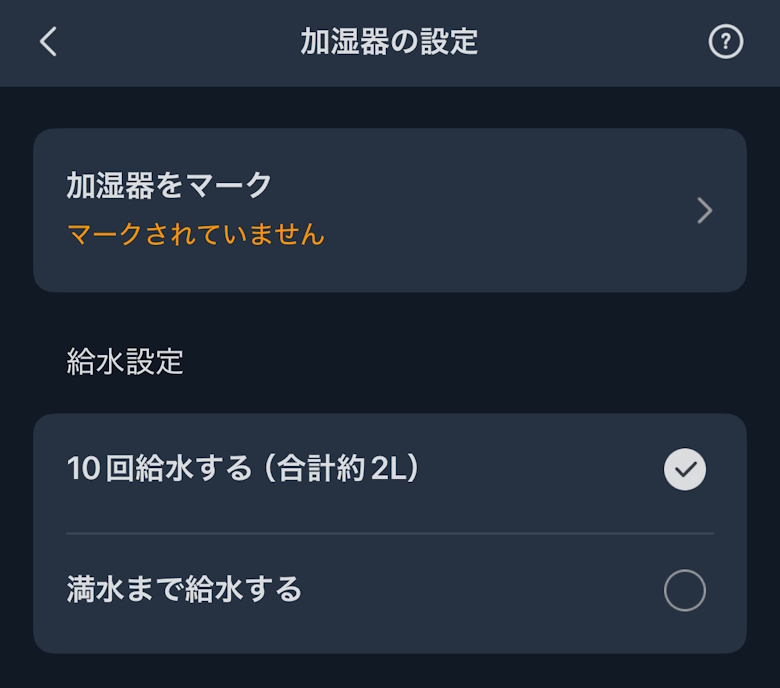Click the 合計約2L part of the first option
The image size is (780, 688).
(350, 469)
